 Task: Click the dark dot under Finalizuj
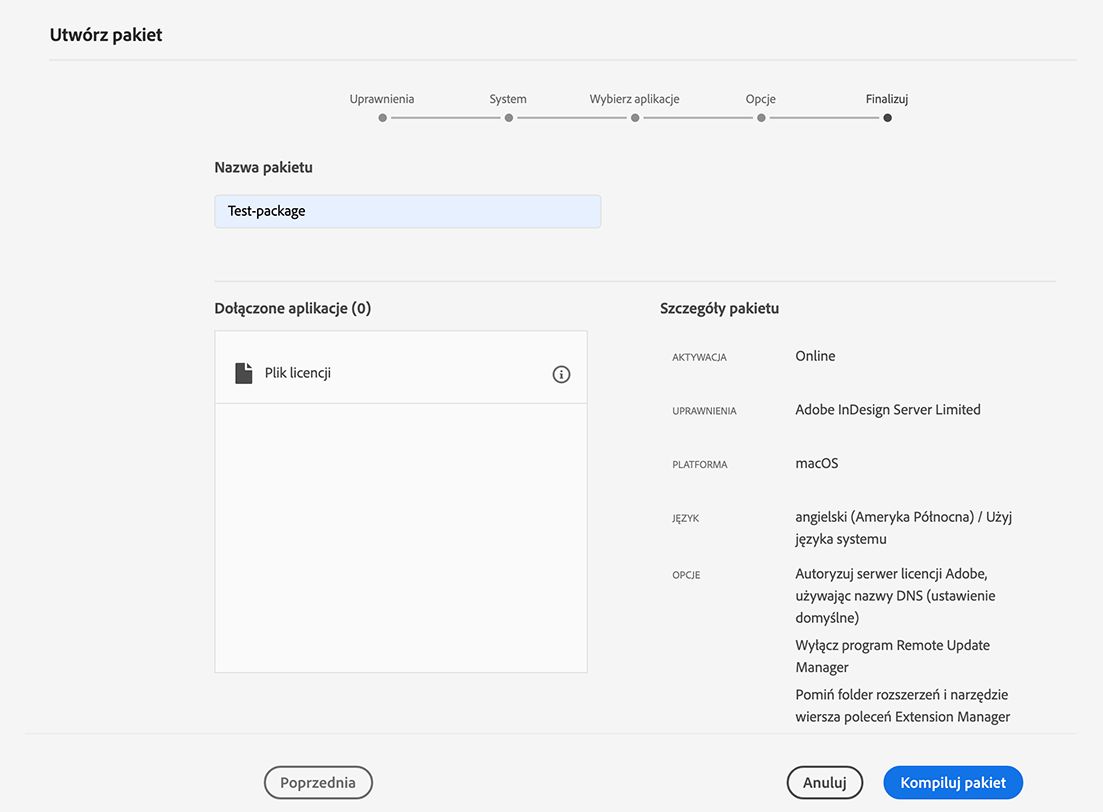click(x=887, y=118)
